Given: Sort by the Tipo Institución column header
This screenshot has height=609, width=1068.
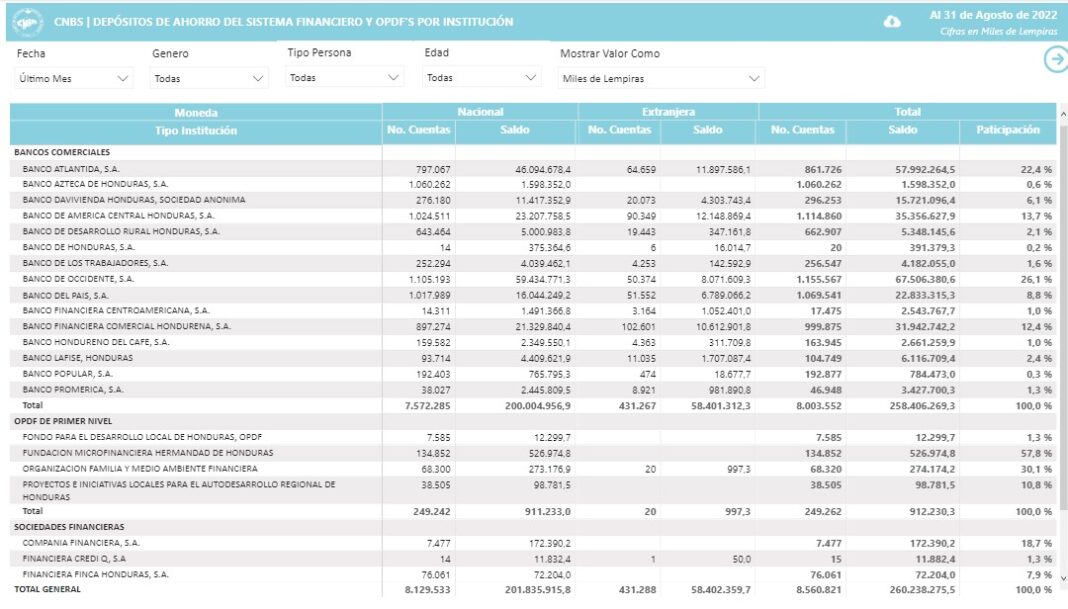Looking at the screenshot, I should [196, 131].
